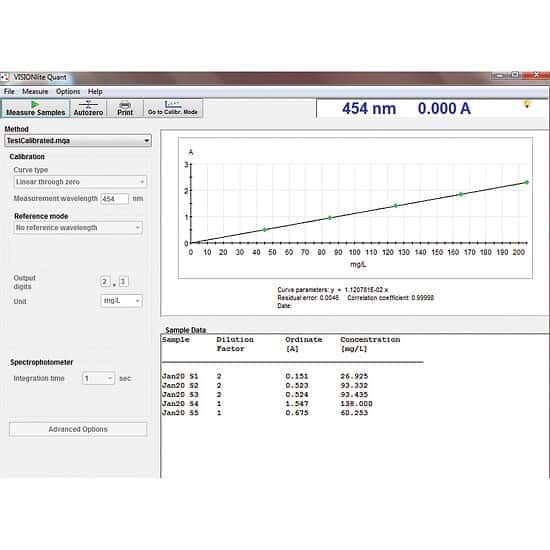This screenshot has height=550, width=550.
Task: Click the Measure Samples green play icon
Action: click(x=35, y=104)
